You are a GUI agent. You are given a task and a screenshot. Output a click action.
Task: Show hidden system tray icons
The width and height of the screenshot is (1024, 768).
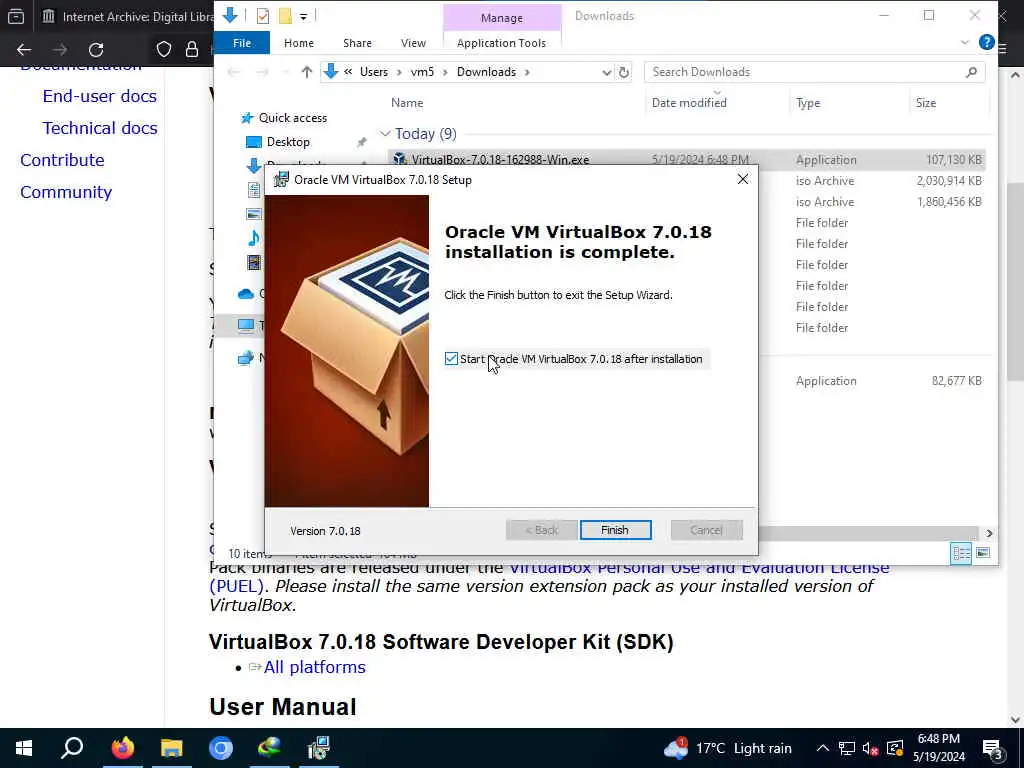[822, 748]
